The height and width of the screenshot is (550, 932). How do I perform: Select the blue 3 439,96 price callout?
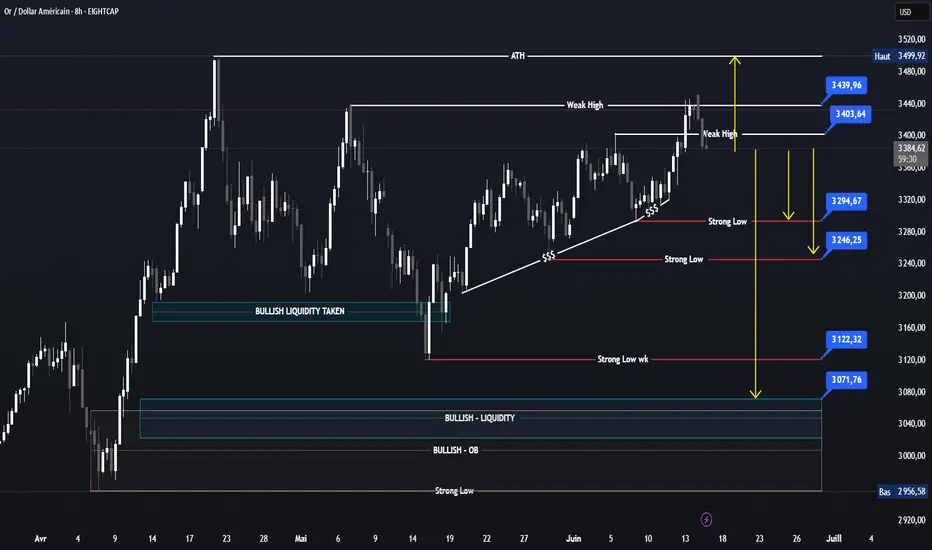[846, 85]
